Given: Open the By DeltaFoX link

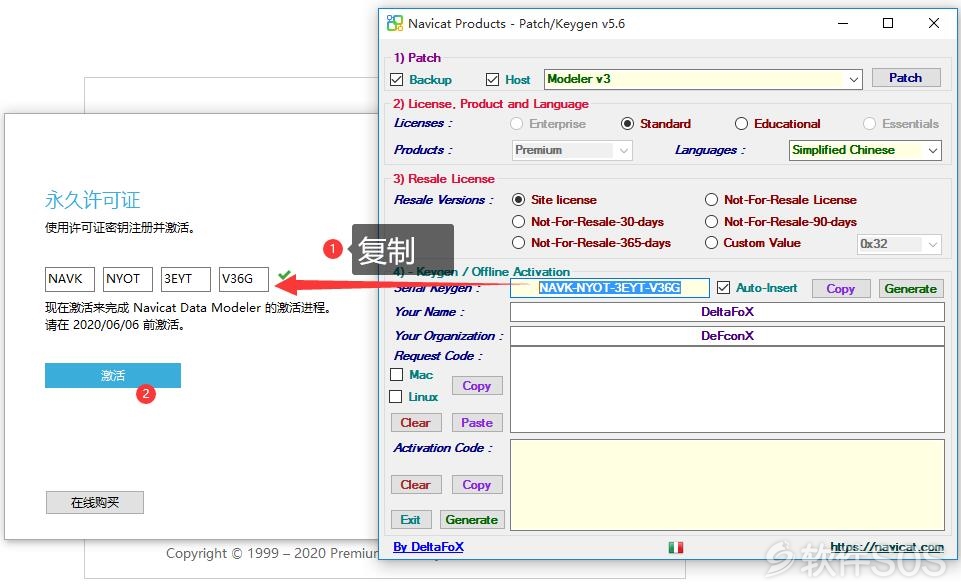Looking at the screenshot, I should (x=428, y=547).
